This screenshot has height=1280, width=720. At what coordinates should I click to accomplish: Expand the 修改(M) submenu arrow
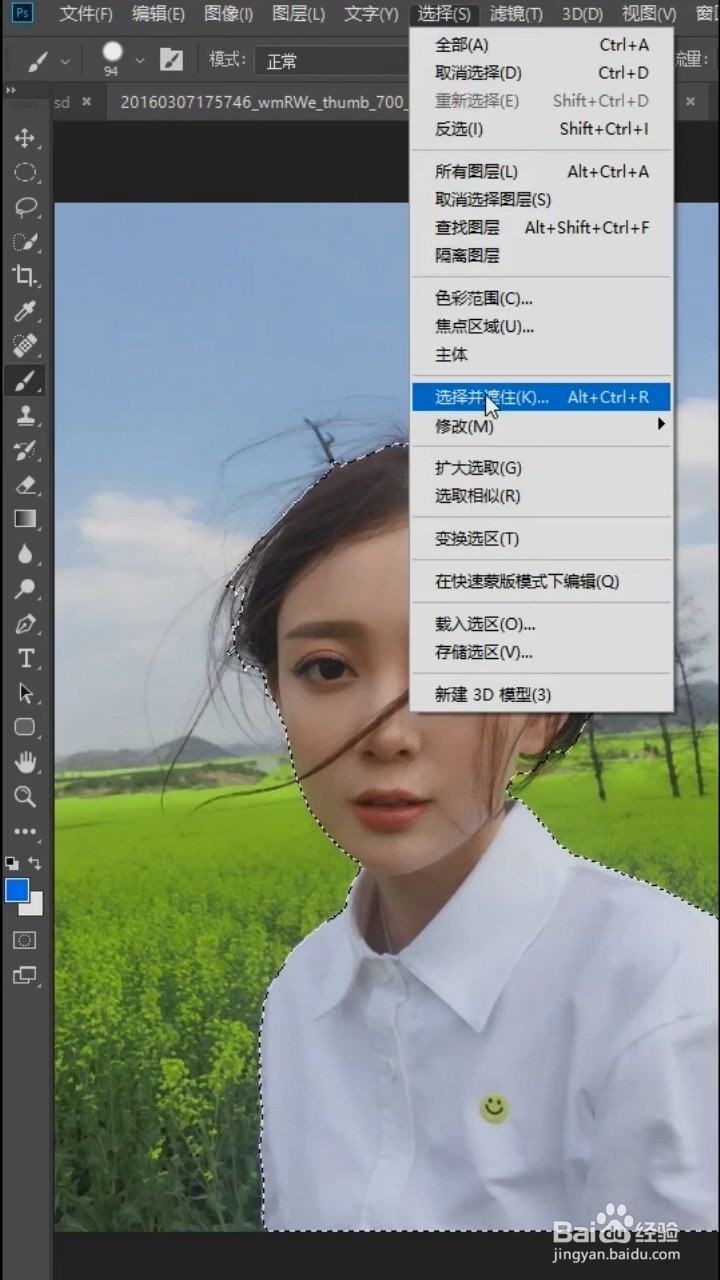pyautogui.click(x=661, y=425)
